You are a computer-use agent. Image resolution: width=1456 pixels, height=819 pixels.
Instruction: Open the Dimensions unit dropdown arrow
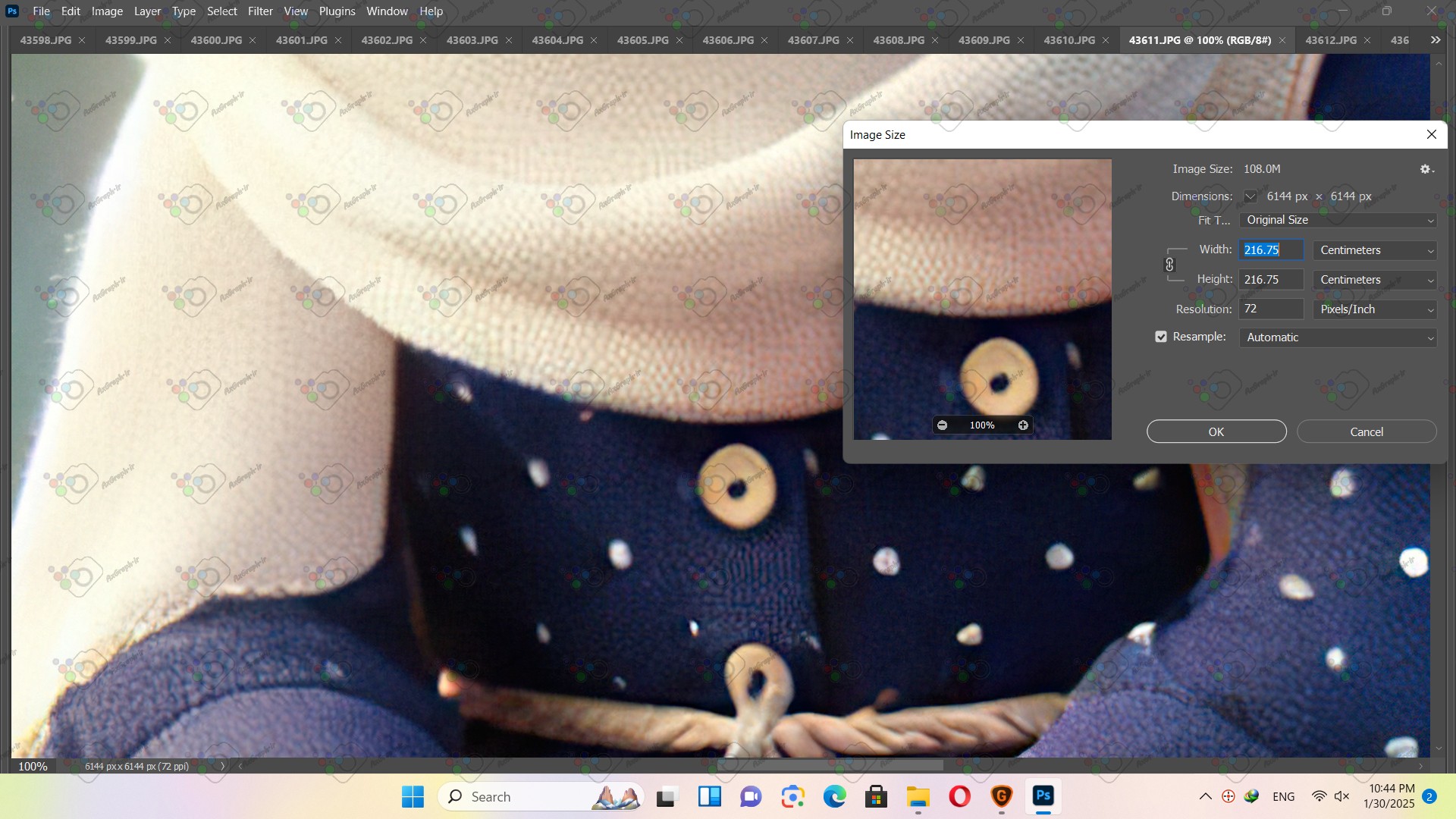[x=1250, y=196]
